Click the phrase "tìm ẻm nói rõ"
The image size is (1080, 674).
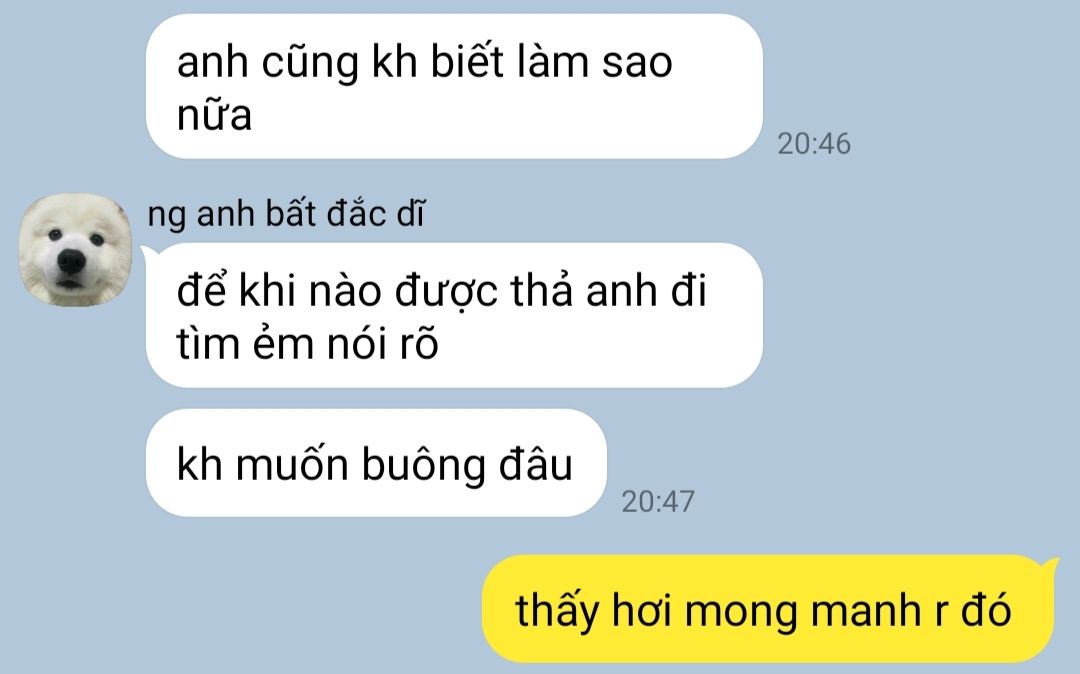coord(307,343)
